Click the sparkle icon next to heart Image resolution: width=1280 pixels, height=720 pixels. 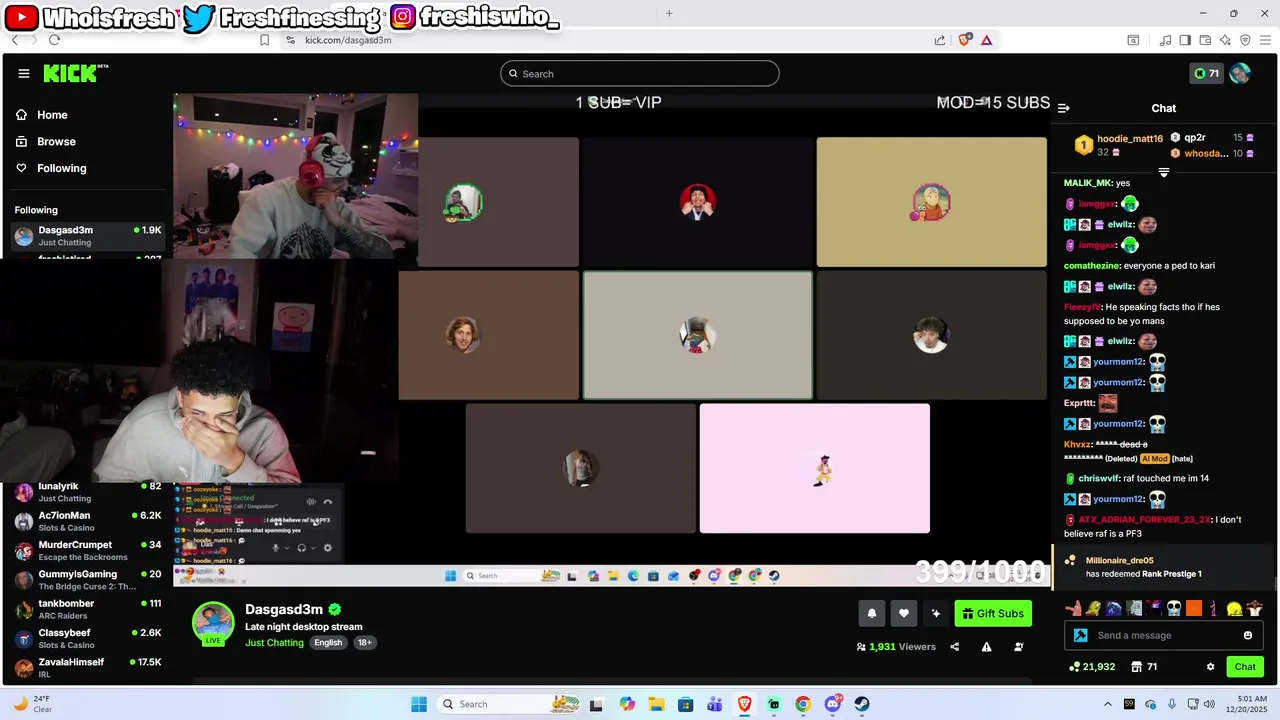point(936,614)
